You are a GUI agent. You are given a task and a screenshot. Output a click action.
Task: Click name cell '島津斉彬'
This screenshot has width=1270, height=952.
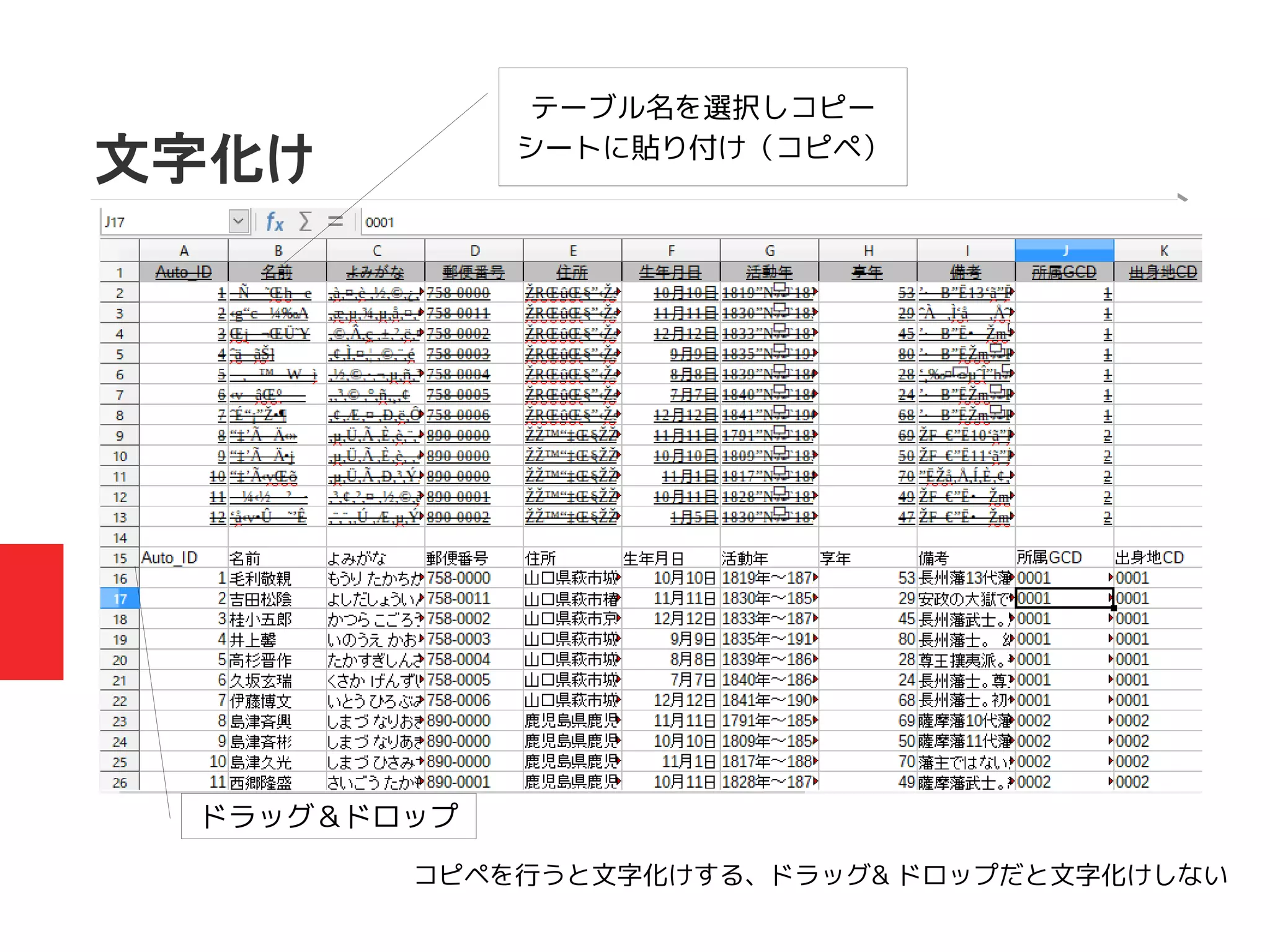click(x=277, y=741)
